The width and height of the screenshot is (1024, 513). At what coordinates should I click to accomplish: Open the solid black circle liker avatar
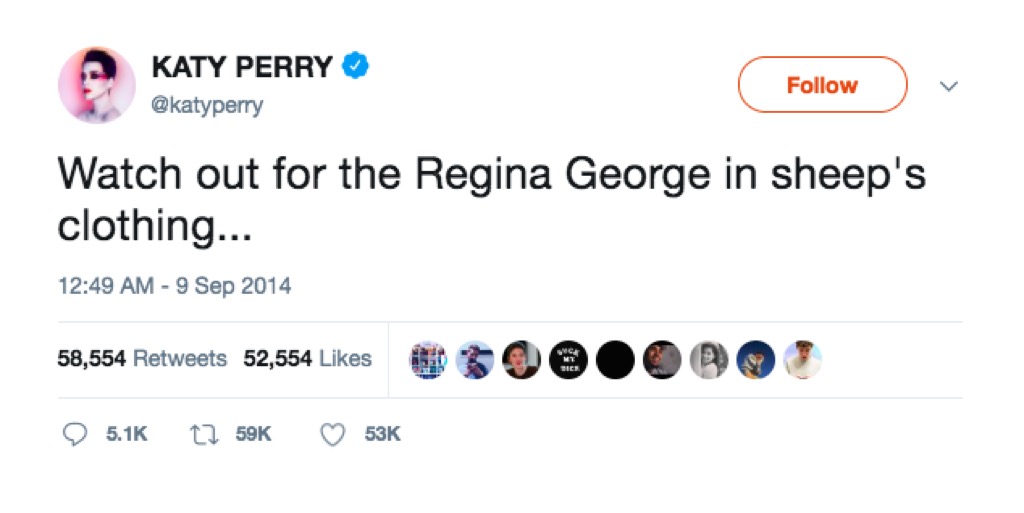614,360
